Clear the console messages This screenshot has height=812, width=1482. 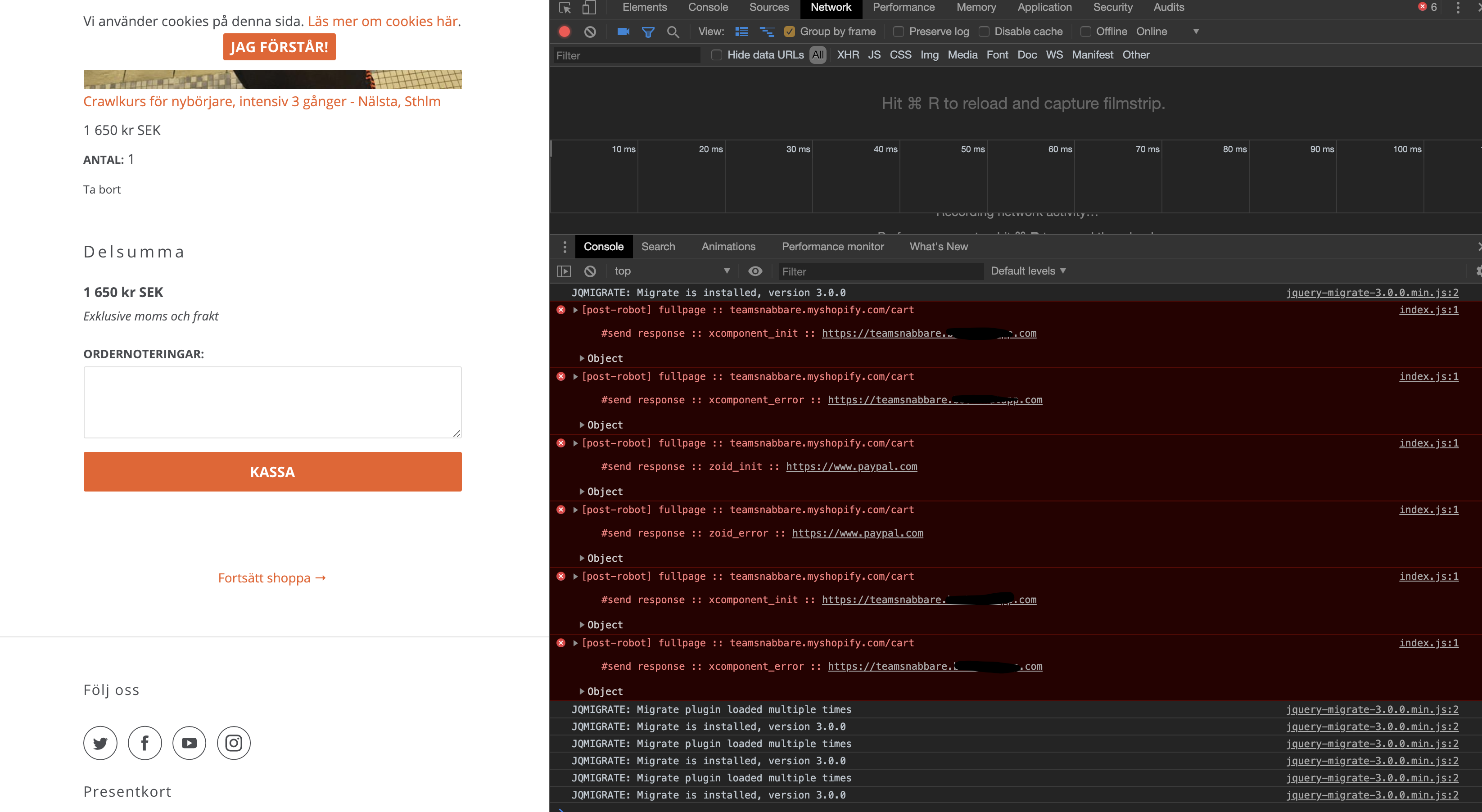(590, 271)
